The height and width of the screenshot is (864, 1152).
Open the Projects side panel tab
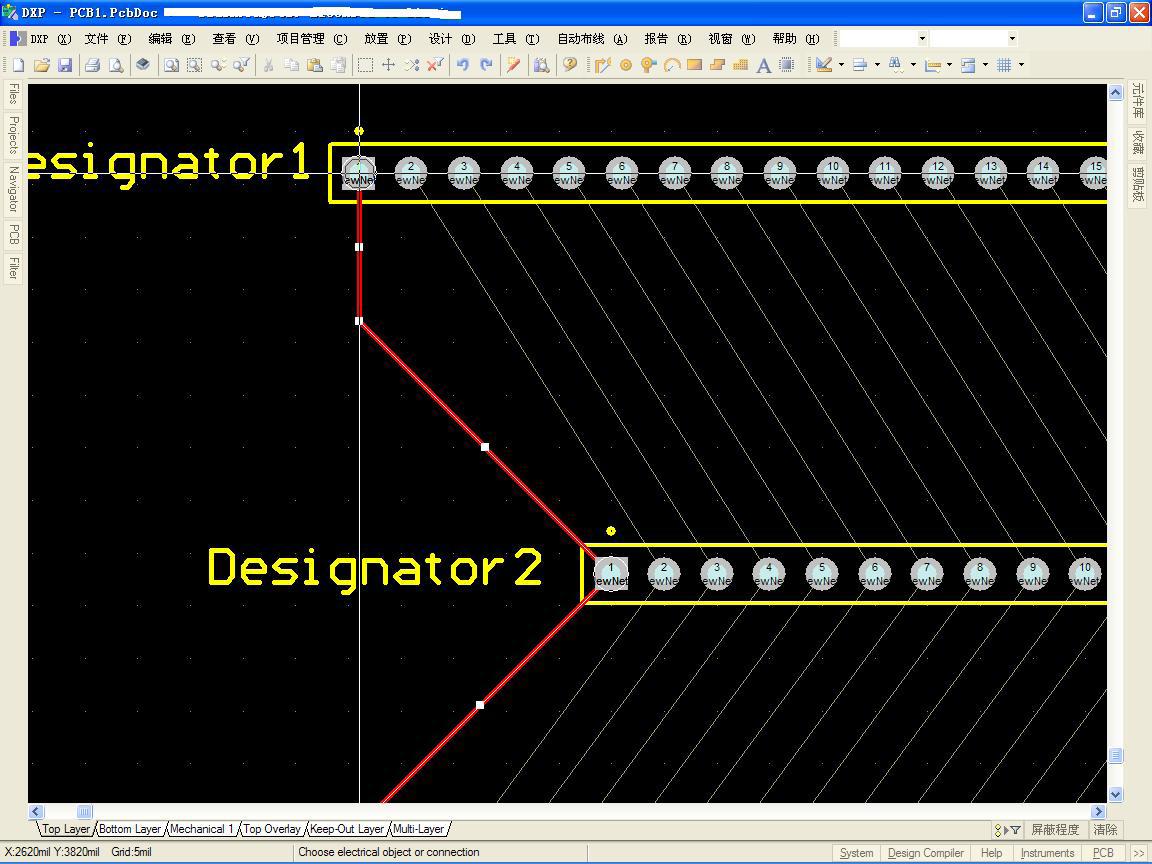pos(13,134)
